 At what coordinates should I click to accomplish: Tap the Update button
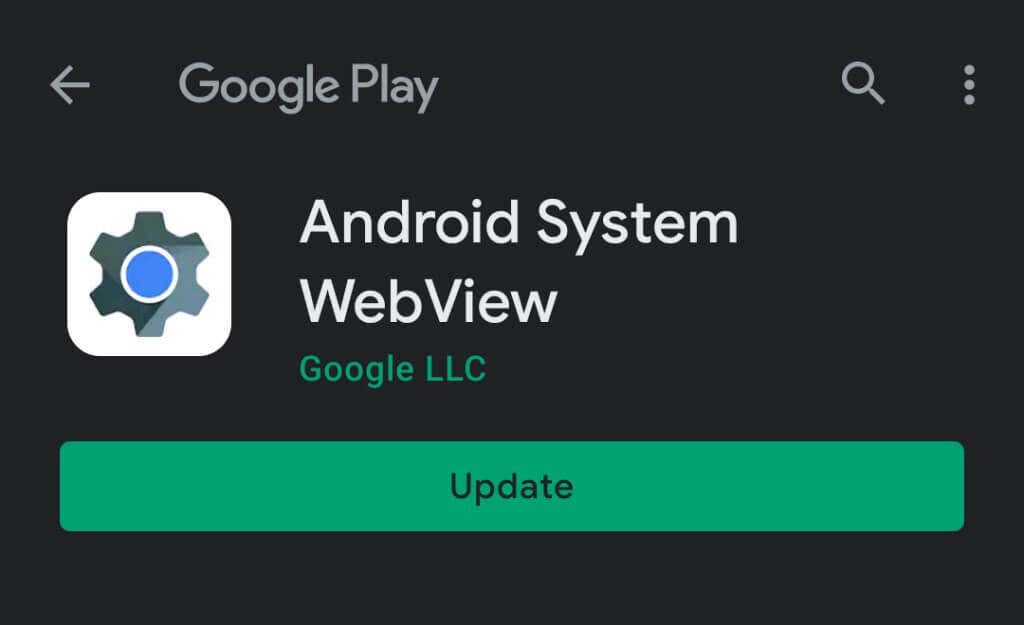click(x=511, y=486)
